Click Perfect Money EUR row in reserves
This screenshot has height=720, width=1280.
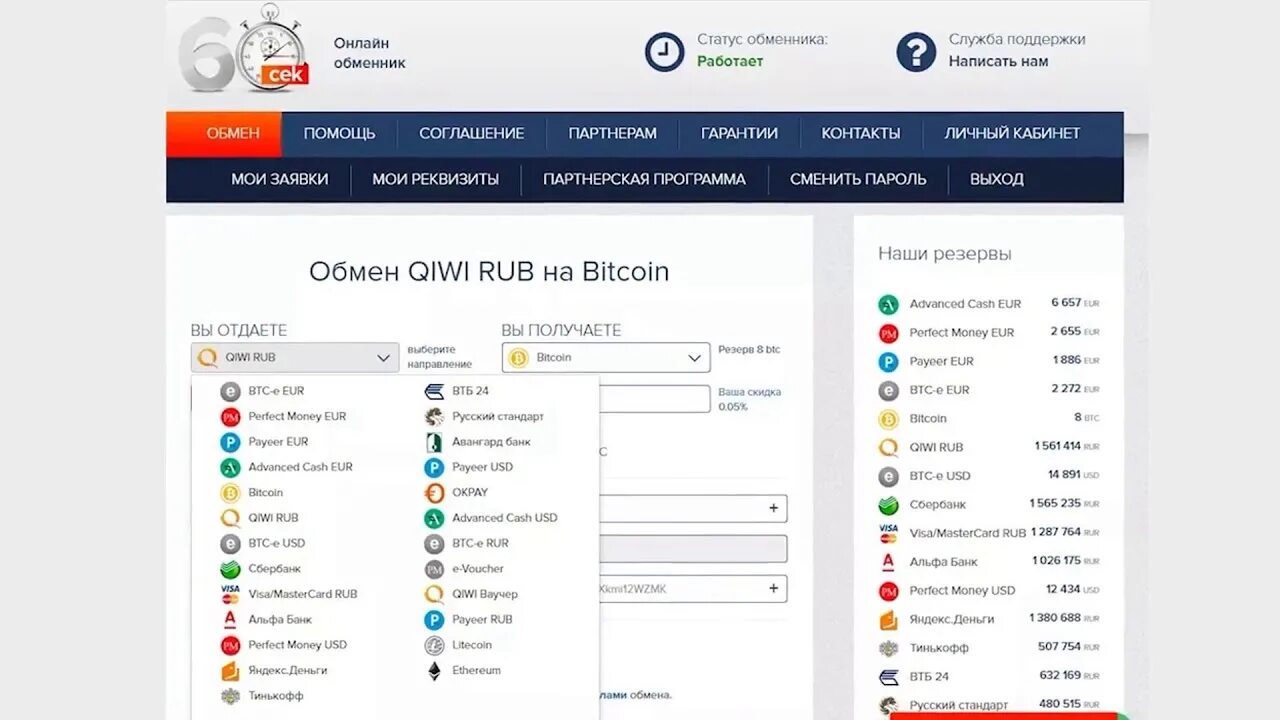[x=989, y=333]
